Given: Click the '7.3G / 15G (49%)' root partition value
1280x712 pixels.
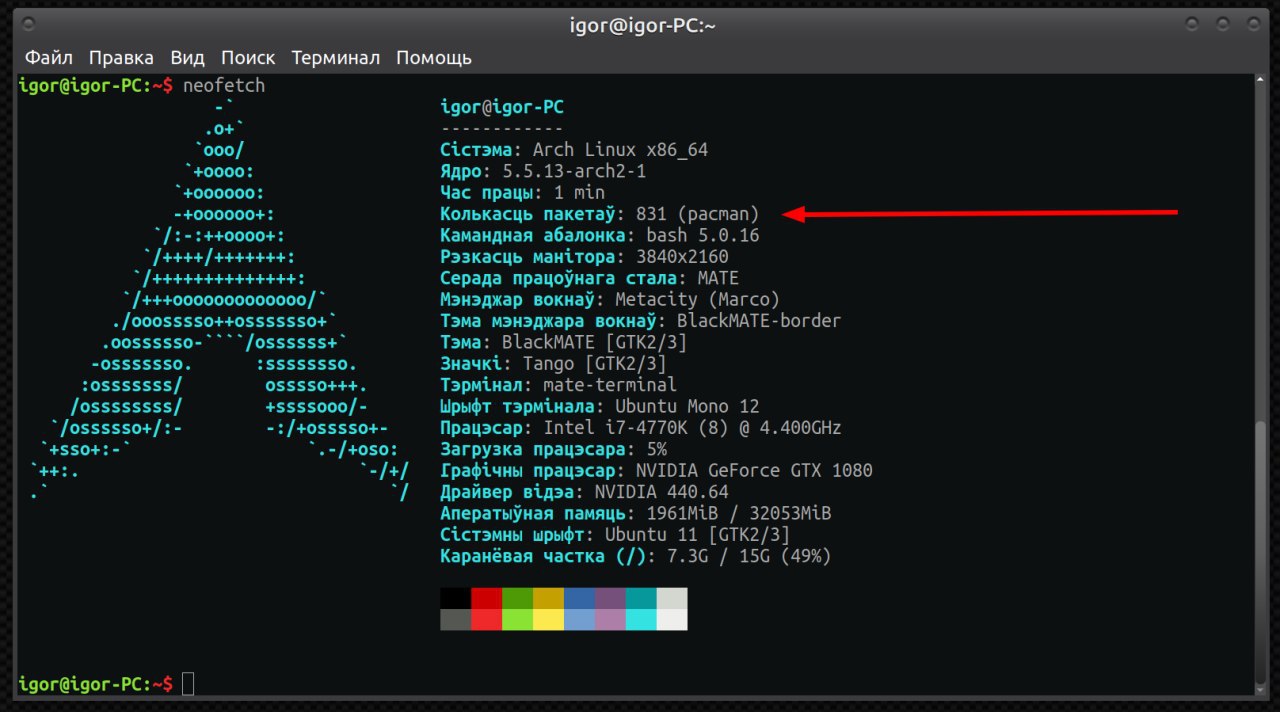Looking at the screenshot, I should (749, 555).
